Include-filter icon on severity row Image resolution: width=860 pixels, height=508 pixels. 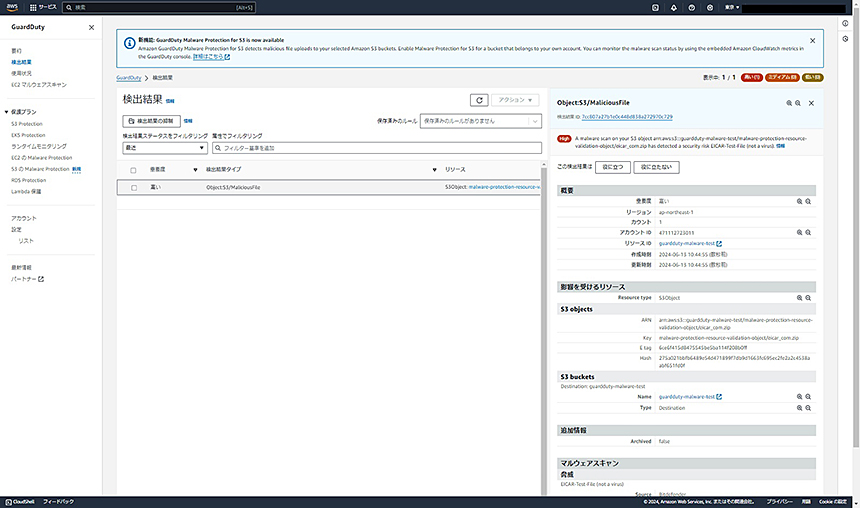click(799, 201)
